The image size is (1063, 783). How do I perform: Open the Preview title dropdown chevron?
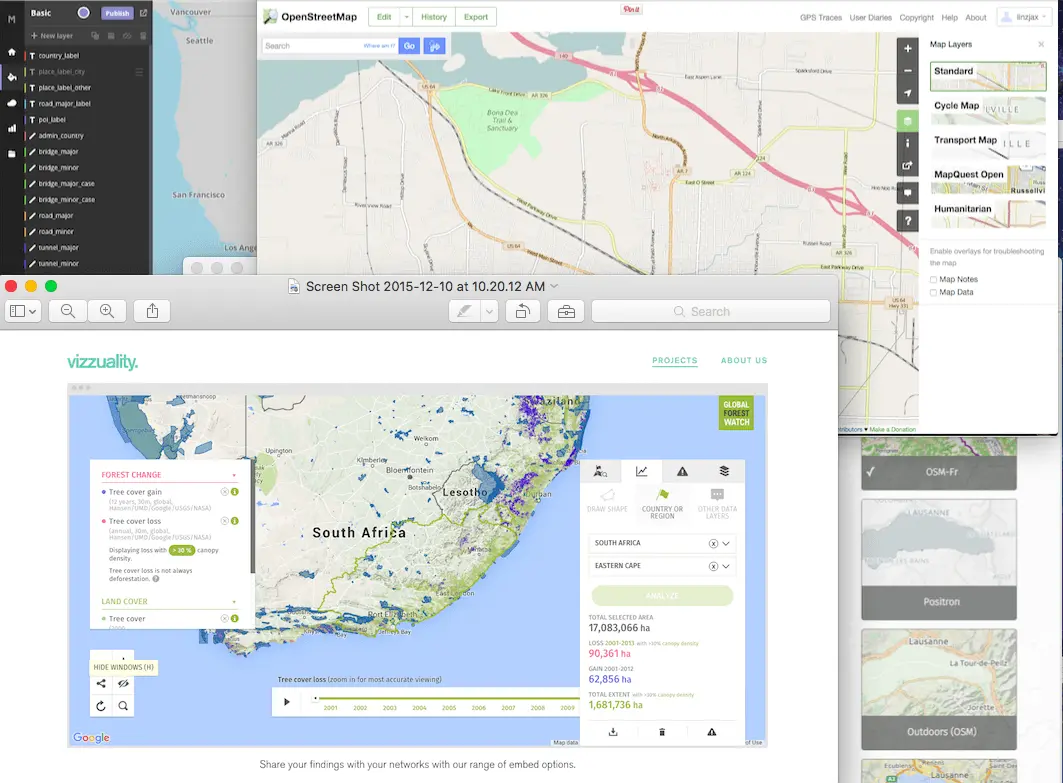(554, 286)
